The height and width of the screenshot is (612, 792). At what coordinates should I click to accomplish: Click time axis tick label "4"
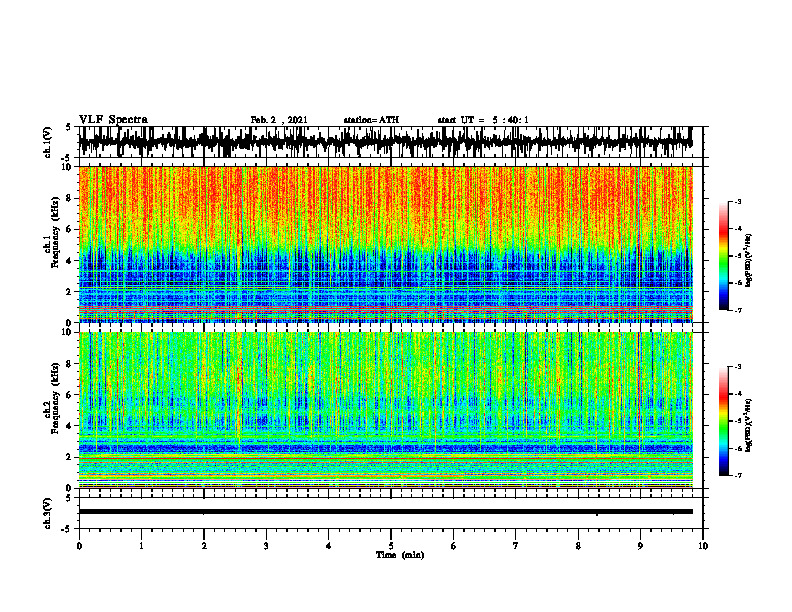[329, 546]
